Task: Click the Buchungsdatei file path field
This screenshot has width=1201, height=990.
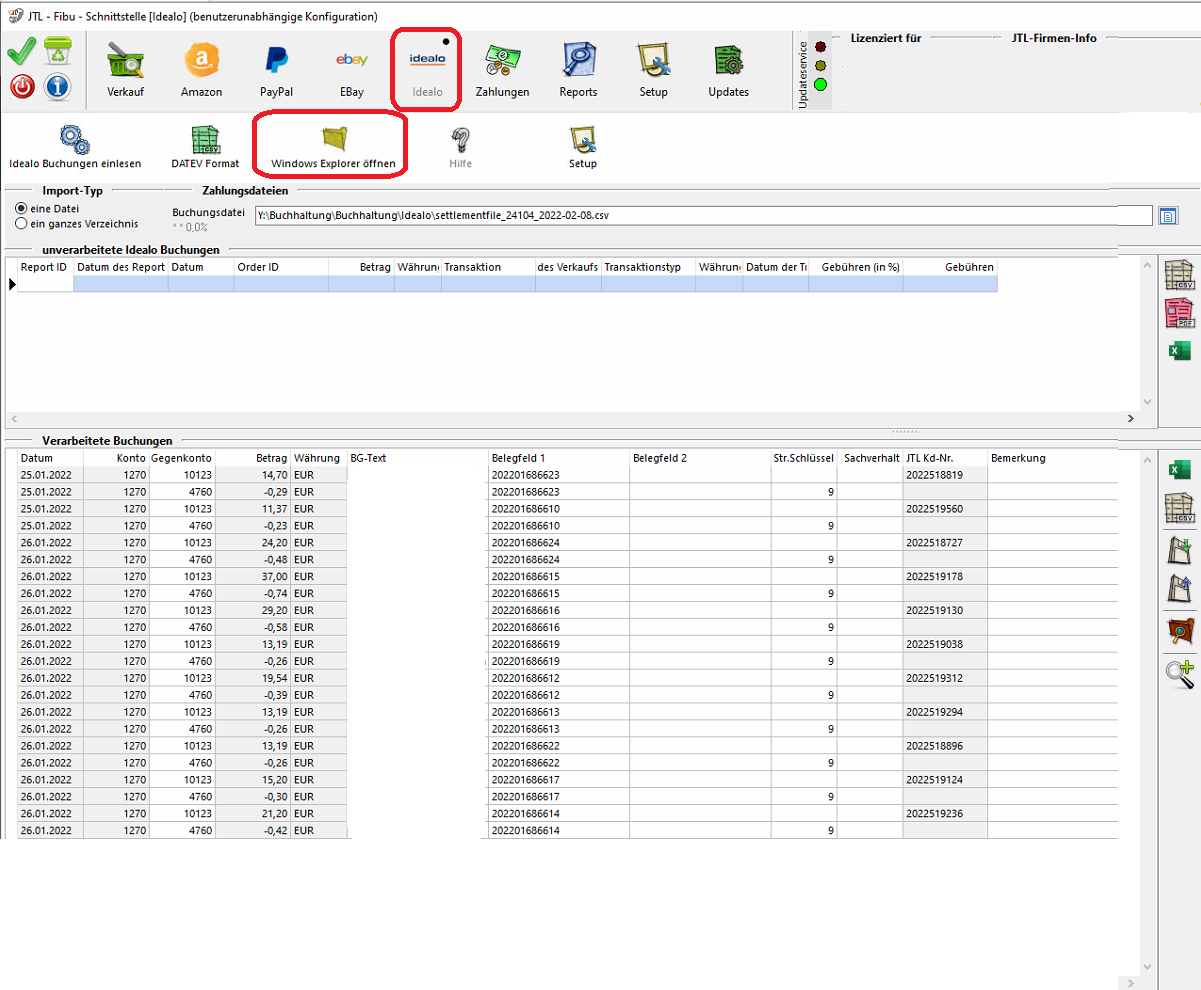Action: [700, 215]
